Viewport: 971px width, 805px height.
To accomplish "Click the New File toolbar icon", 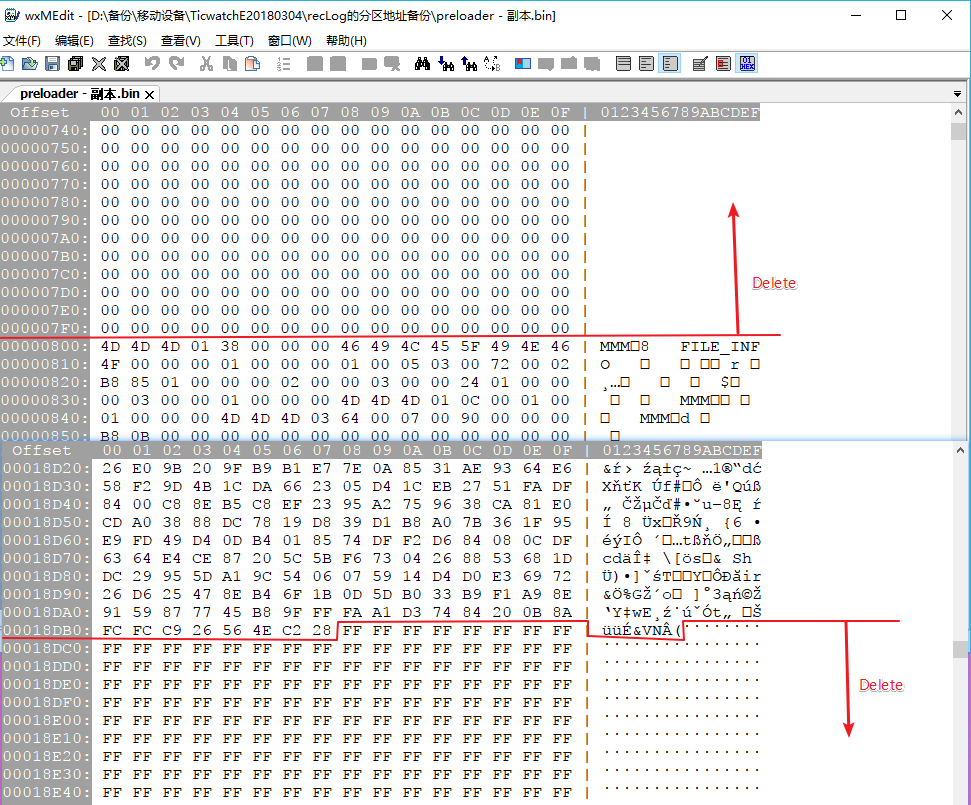I will tap(7, 63).
